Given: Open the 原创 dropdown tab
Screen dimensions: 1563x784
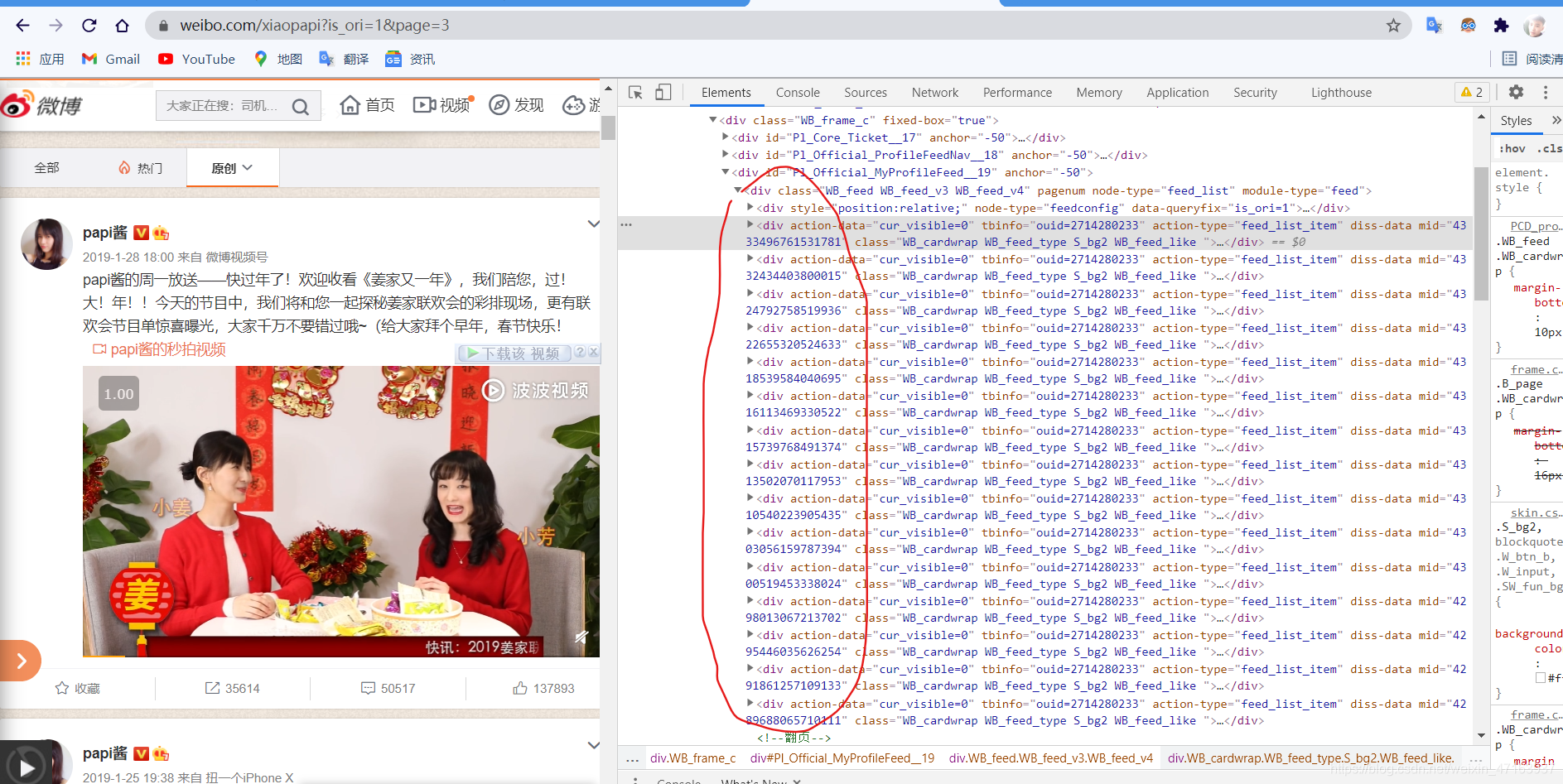Looking at the screenshot, I should 232,168.
